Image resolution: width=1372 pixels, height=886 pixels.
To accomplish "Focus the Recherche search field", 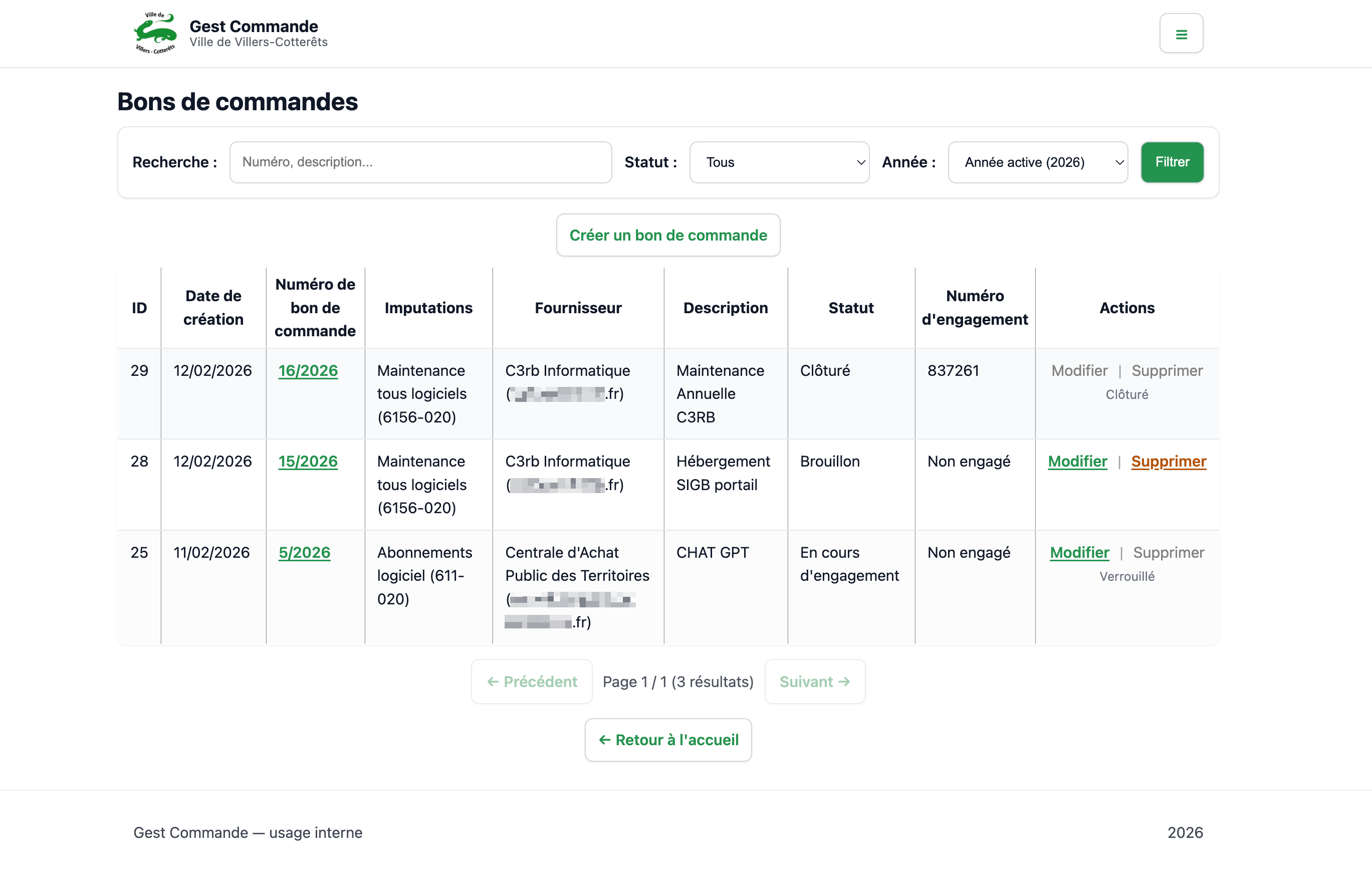I will (420, 162).
